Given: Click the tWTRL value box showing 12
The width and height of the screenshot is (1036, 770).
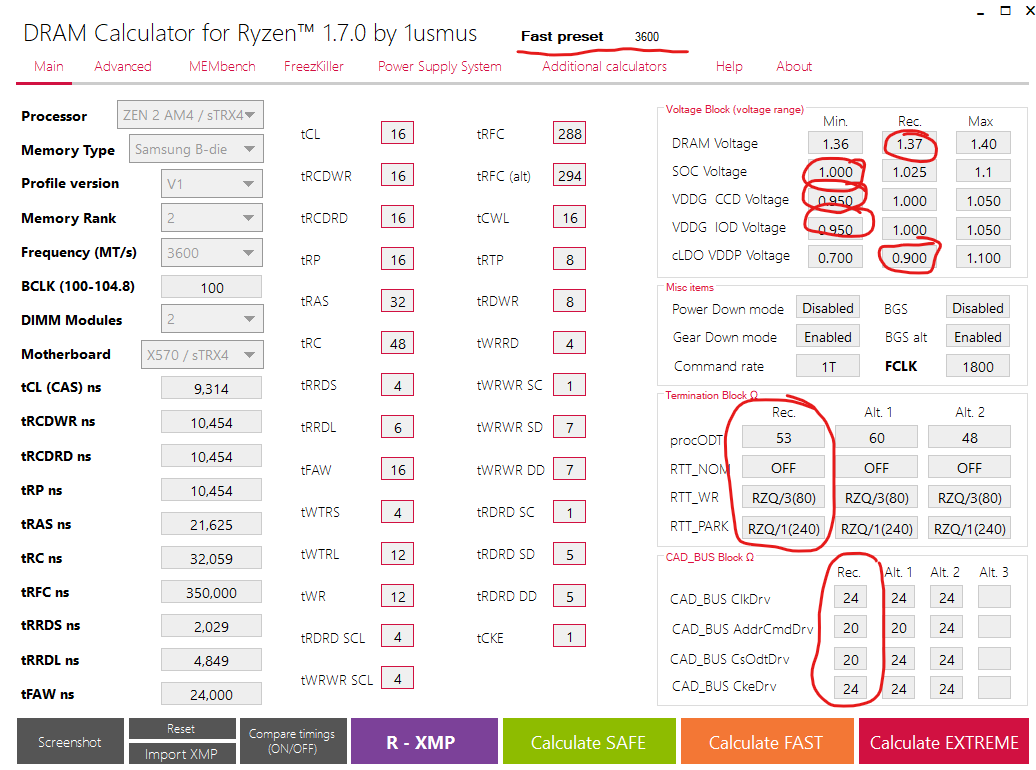Looking at the screenshot, I should [x=398, y=554].
